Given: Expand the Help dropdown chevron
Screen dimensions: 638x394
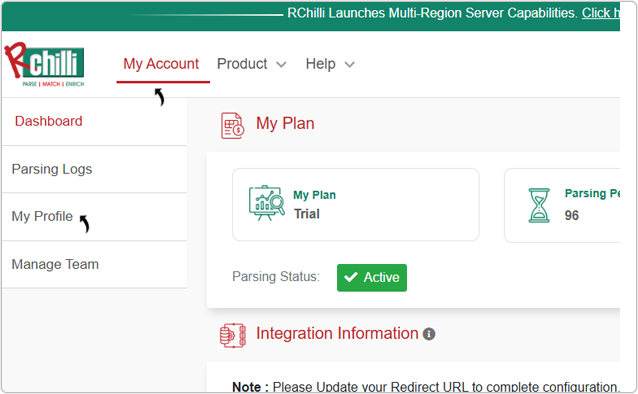Looking at the screenshot, I should [x=350, y=64].
